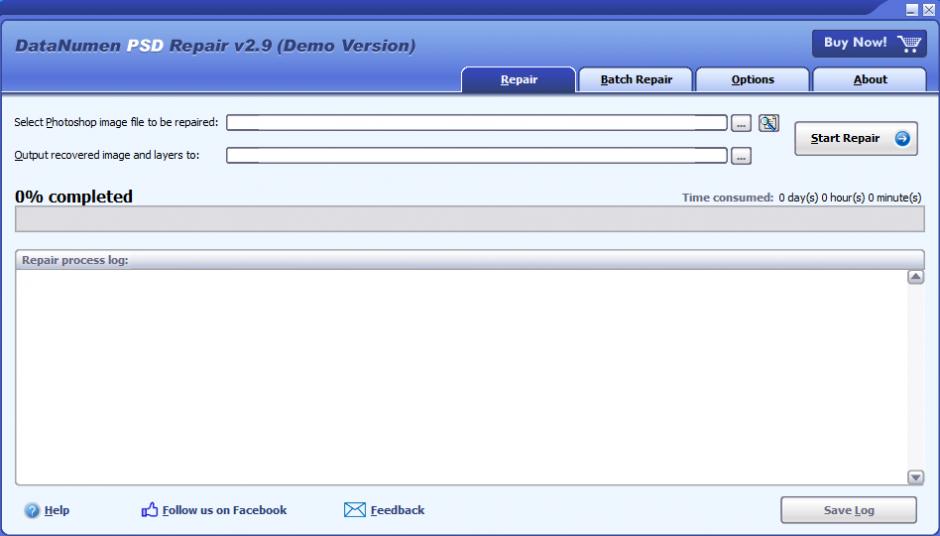Screen dimensions: 940x536
Task: Open the Help link
Action: 57,510
